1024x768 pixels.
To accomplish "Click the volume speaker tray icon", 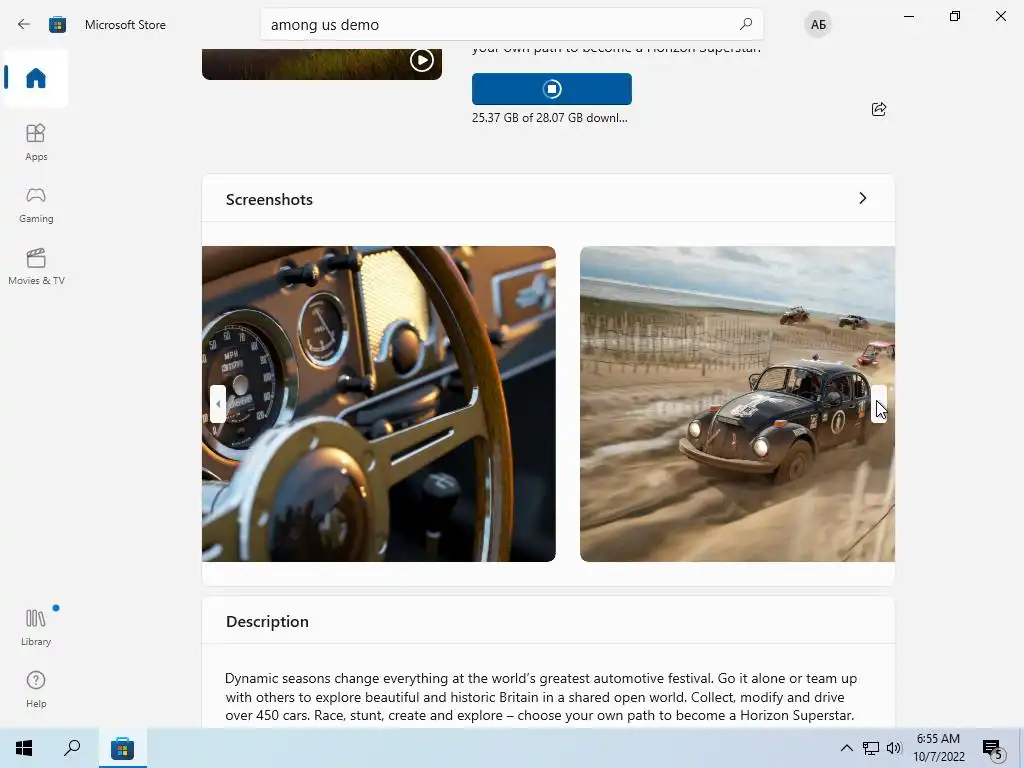I will pos(894,748).
